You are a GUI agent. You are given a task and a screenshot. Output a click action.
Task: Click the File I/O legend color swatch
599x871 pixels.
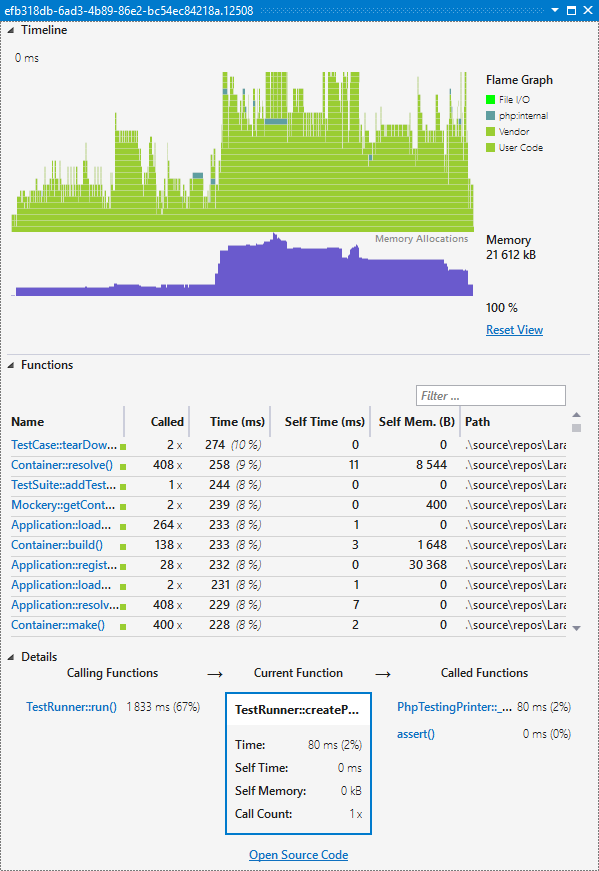pos(490,99)
